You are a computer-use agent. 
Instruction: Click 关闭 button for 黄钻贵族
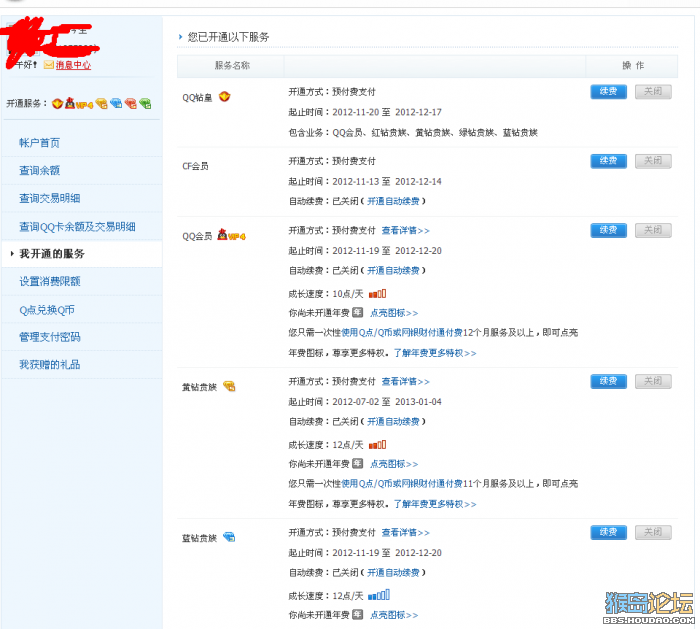pos(653,381)
